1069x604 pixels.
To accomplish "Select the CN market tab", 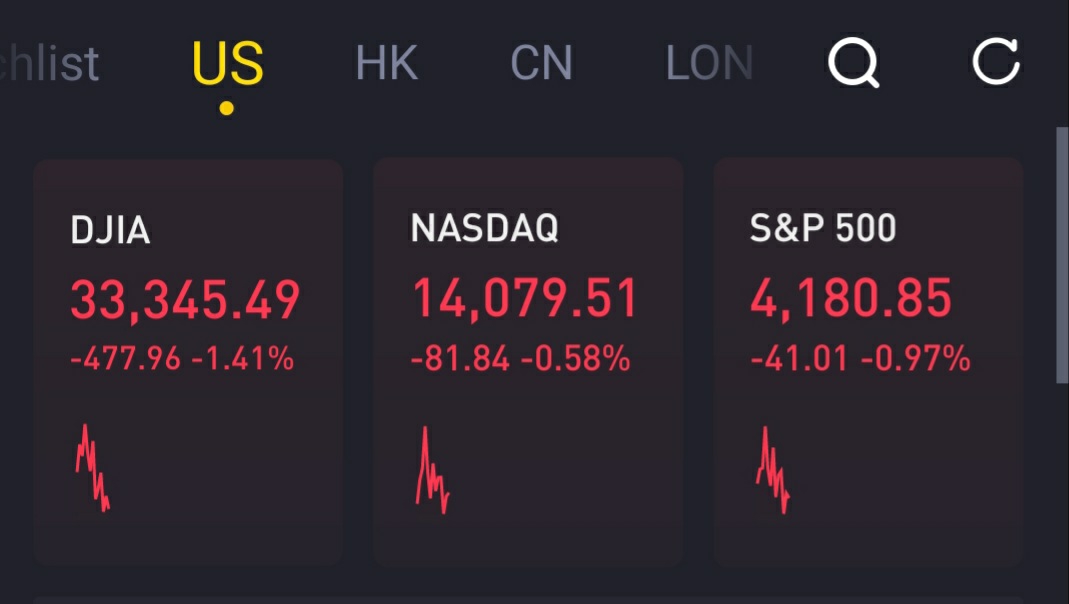I will [541, 64].
